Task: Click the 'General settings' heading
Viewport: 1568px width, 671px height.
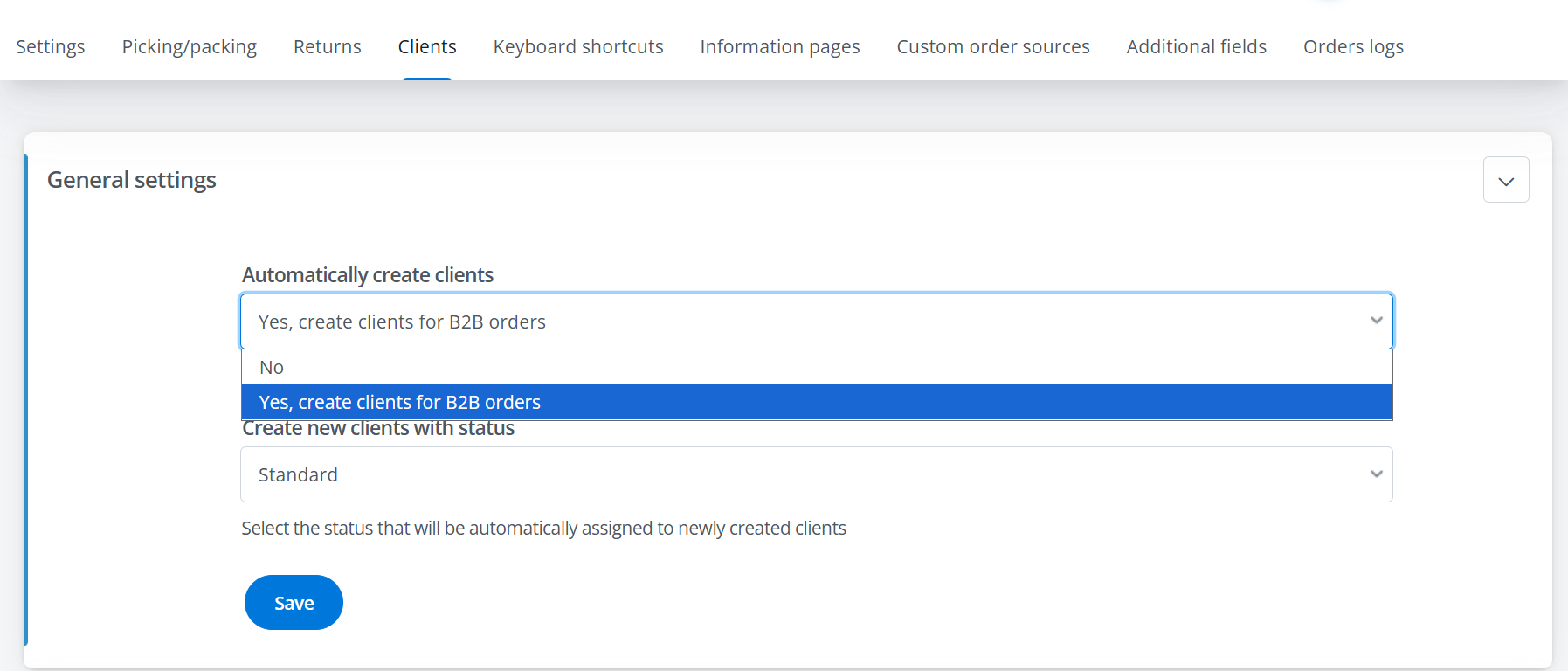Action: (132, 180)
